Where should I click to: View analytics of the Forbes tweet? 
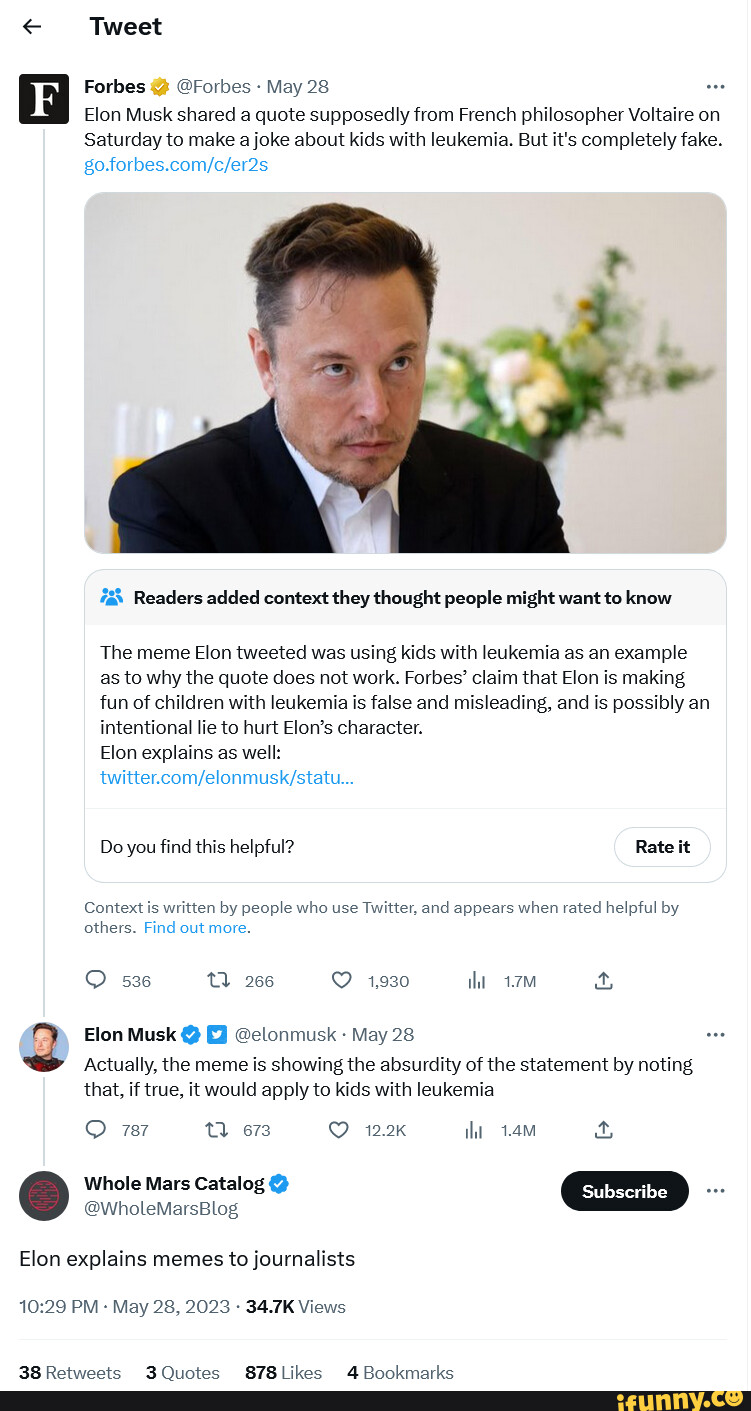[x=477, y=981]
